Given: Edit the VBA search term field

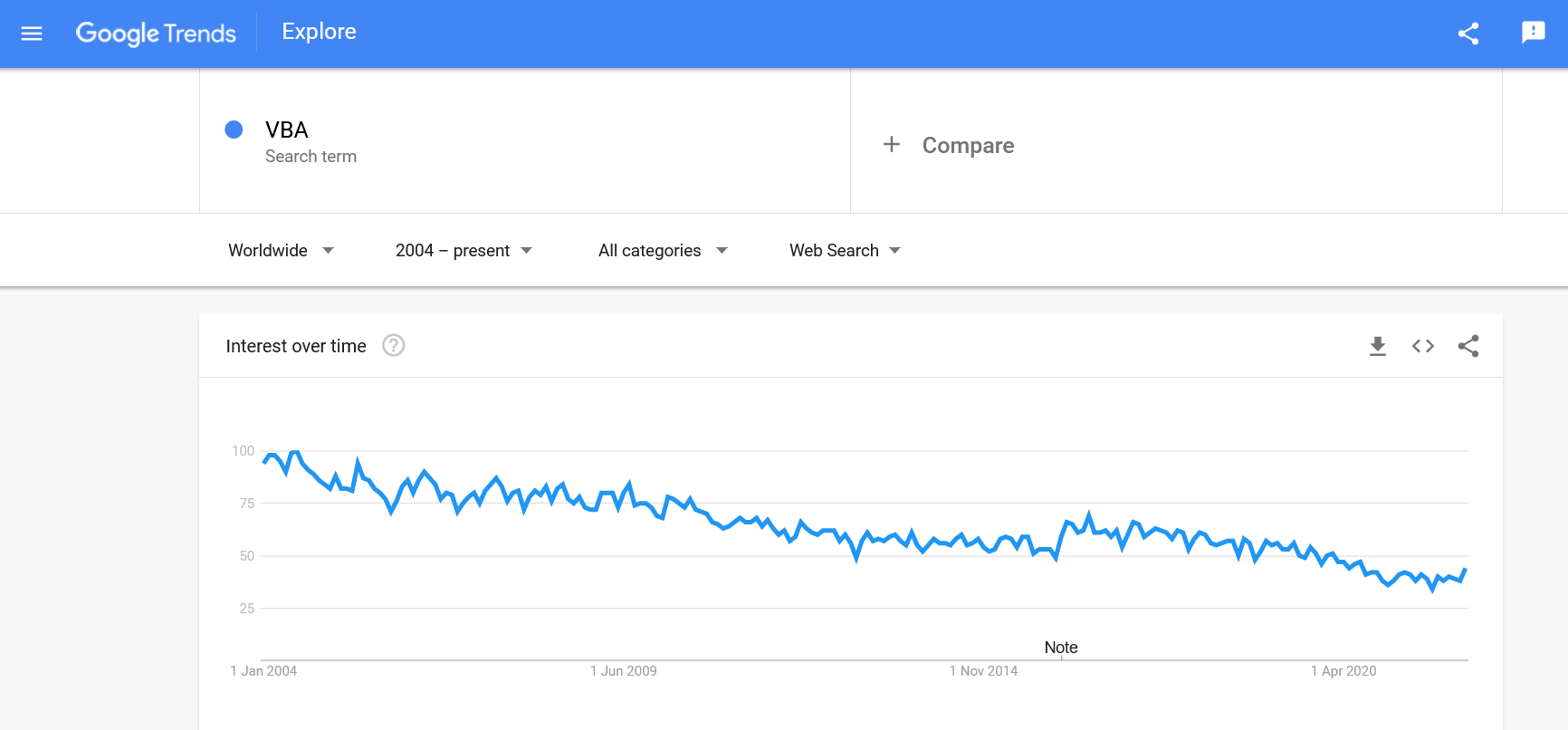Looking at the screenshot, I should tap(287, 130).
